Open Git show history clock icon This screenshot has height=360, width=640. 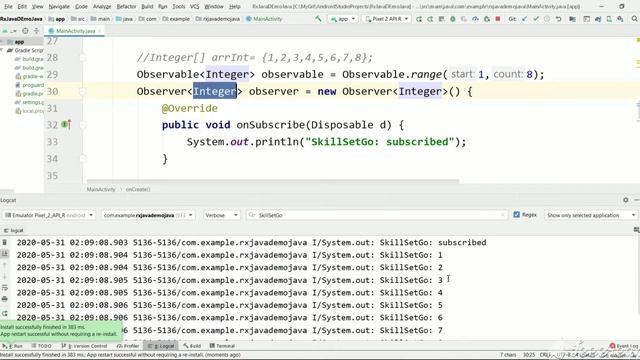pos(547,19)
